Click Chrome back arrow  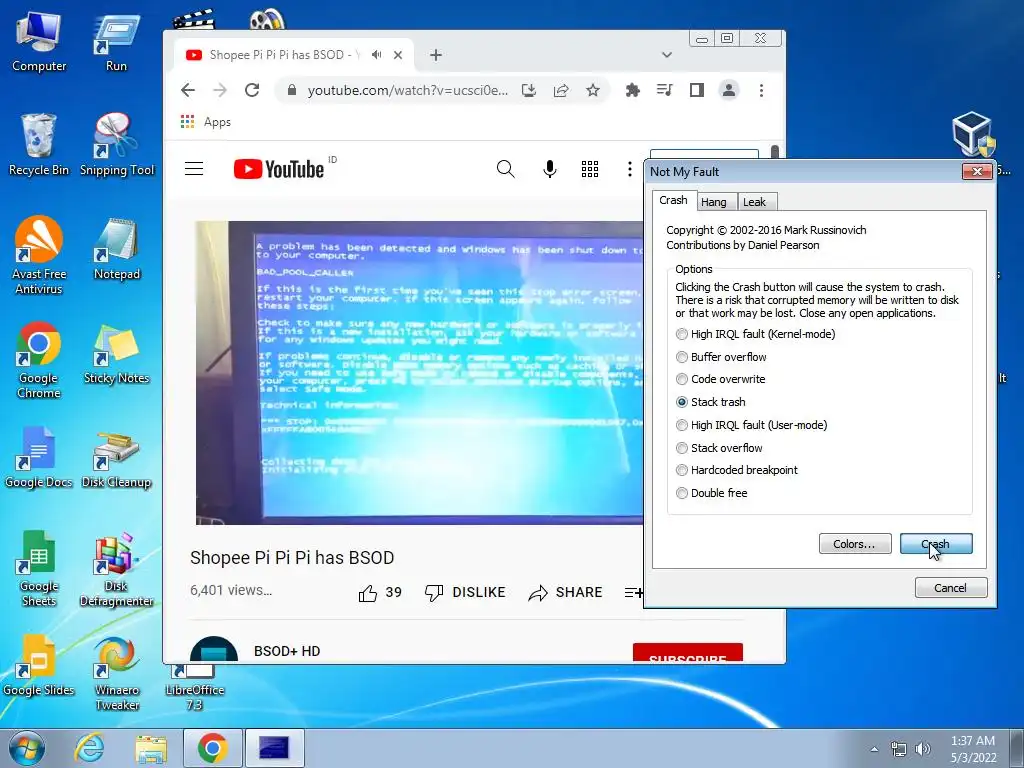pos(188,90)
